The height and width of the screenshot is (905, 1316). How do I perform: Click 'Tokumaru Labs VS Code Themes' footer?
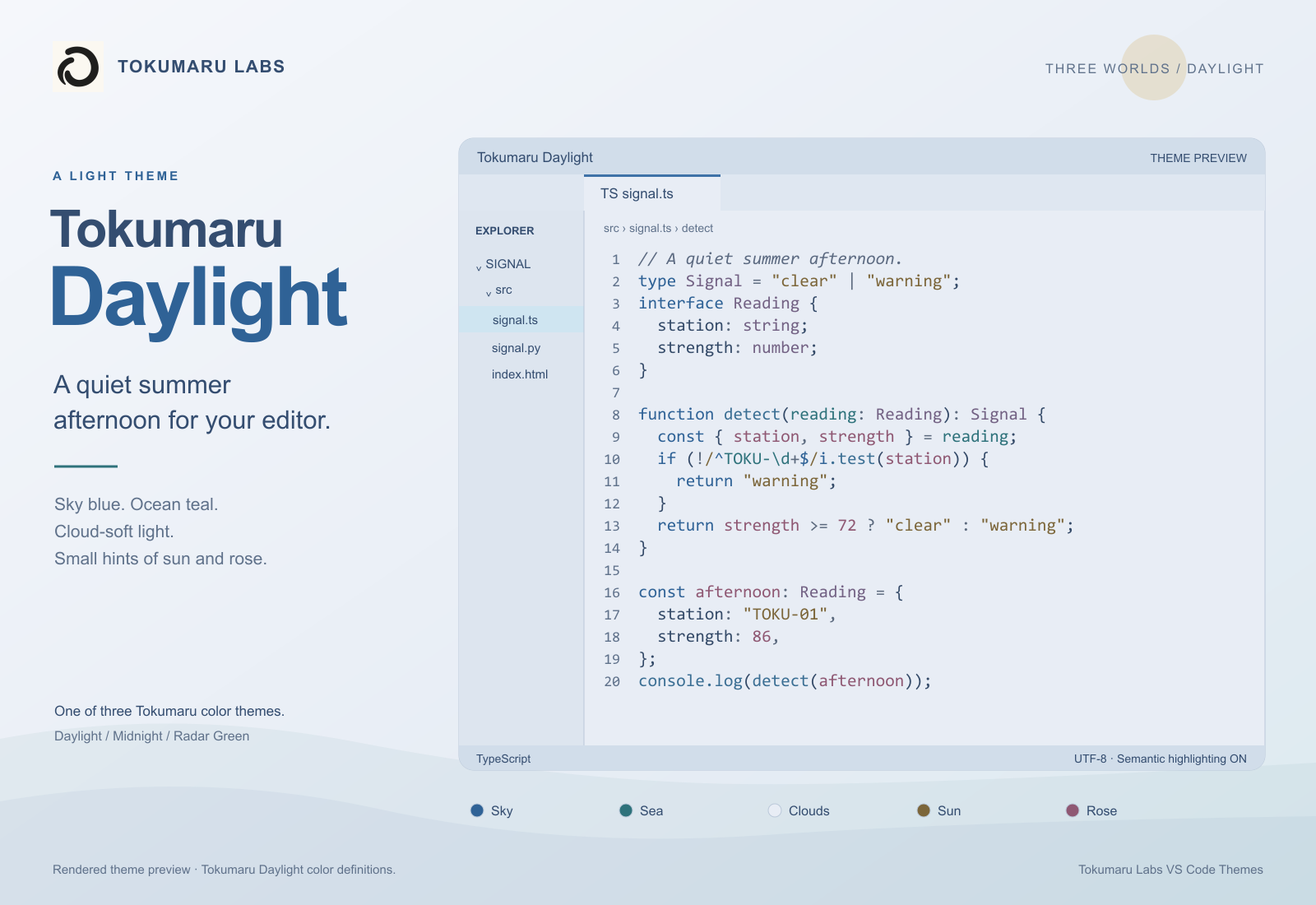coord(1171,870)
